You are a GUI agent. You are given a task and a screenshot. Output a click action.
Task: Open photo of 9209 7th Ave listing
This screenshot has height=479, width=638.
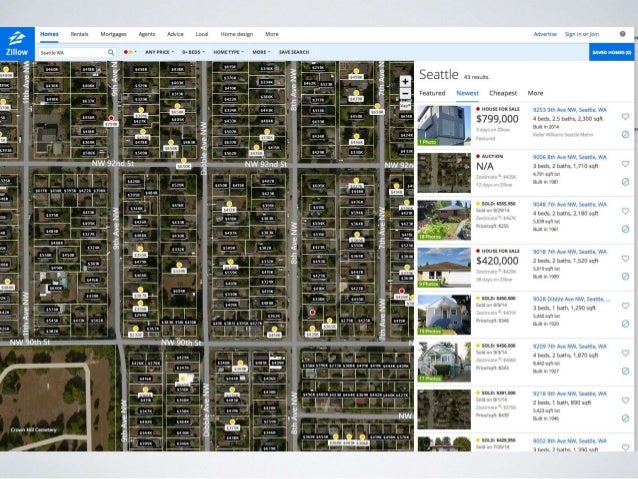tap(444, 362)
